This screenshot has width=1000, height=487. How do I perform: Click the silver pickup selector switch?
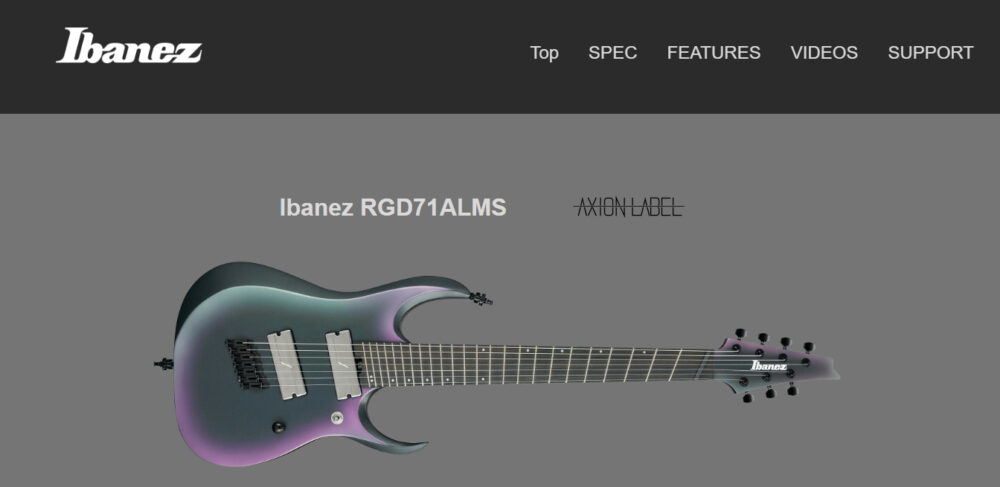point(335,418)
